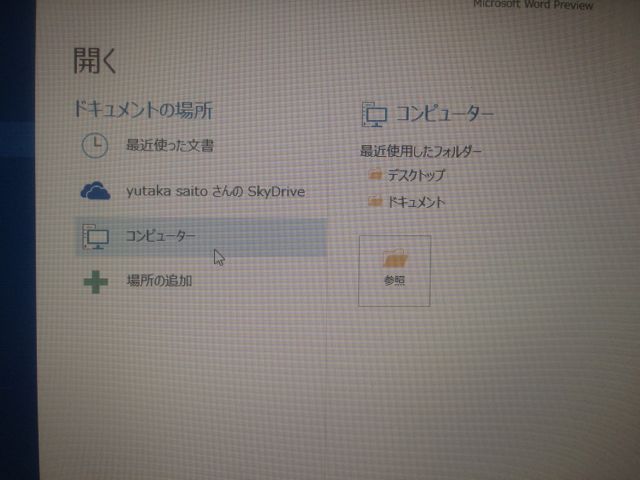Click the Documents (ドキュメント) folder icon
This screenshot has width=640, height=480.
(375, 201)
